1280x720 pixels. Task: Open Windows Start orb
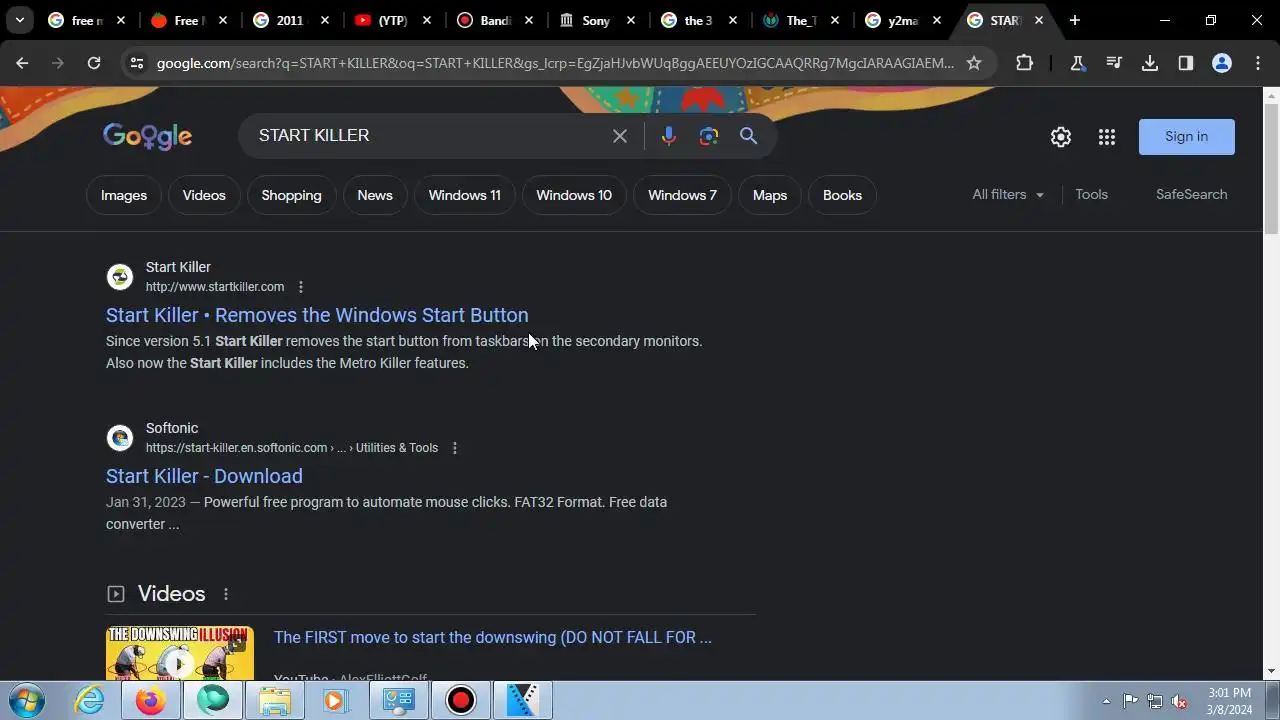[27, 700]
